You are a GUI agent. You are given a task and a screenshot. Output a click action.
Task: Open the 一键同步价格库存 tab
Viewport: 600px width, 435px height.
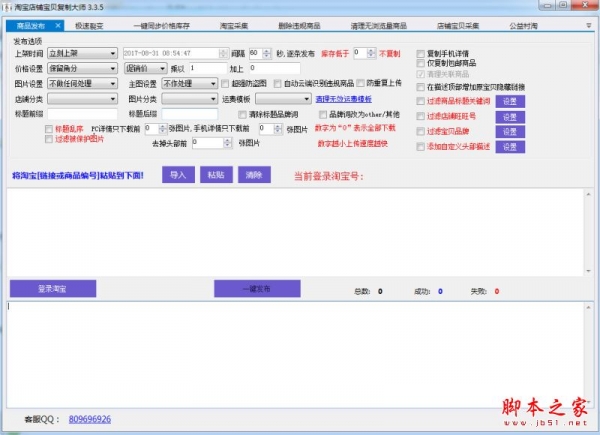[161, 26]
